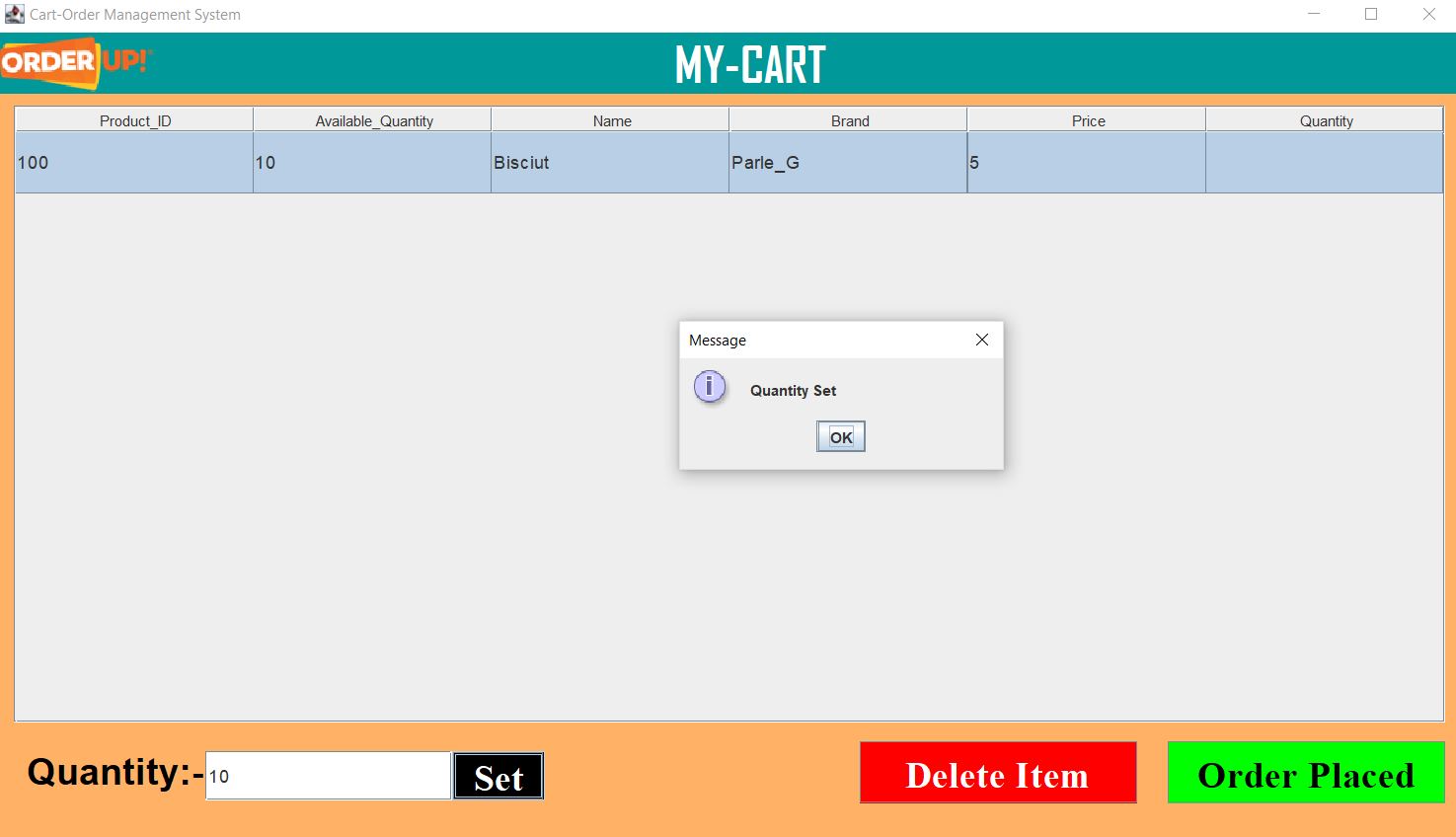Click the Delete Item button

click(x=997, y=775)
